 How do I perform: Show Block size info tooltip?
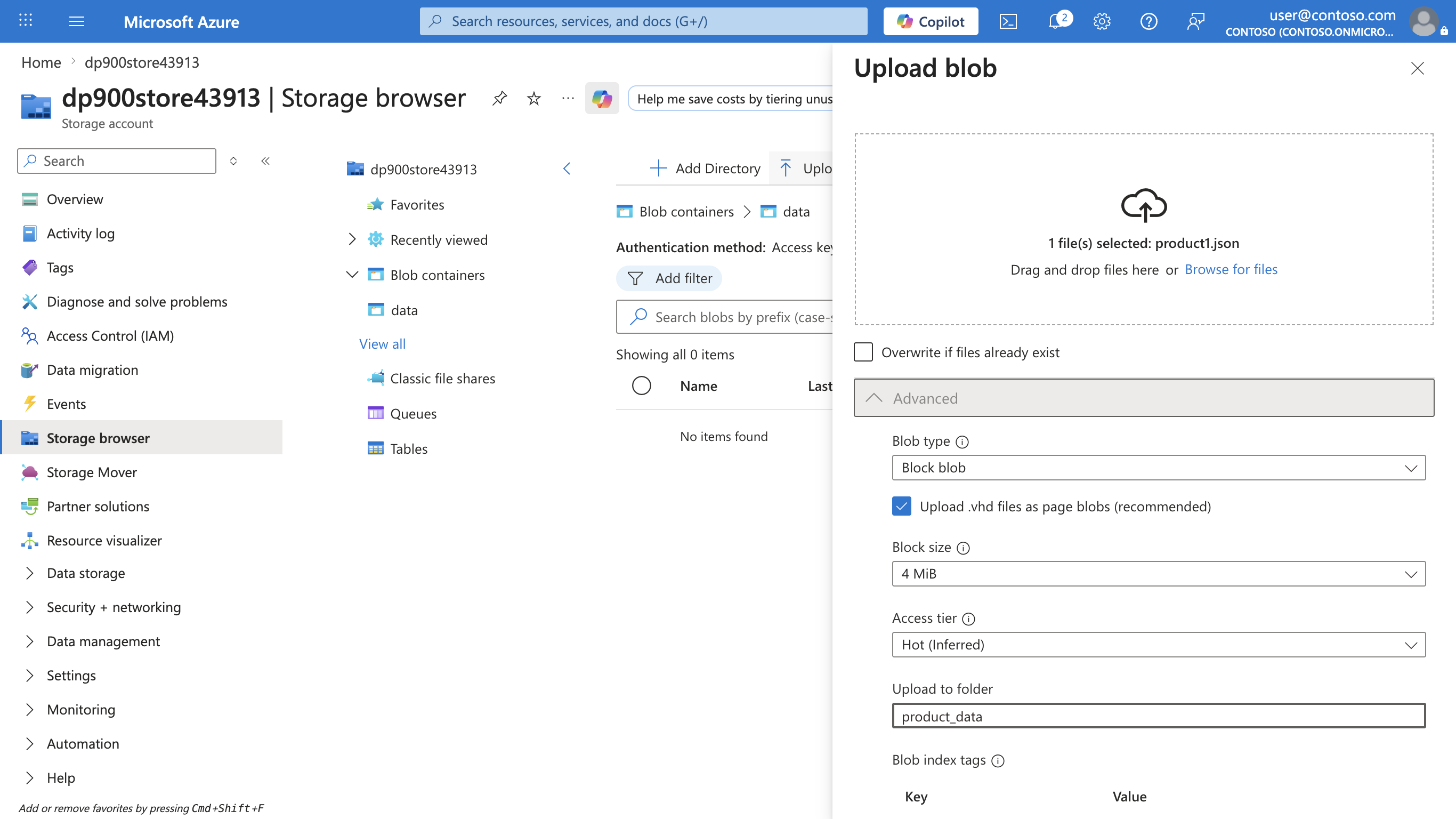tap(963, 548)
